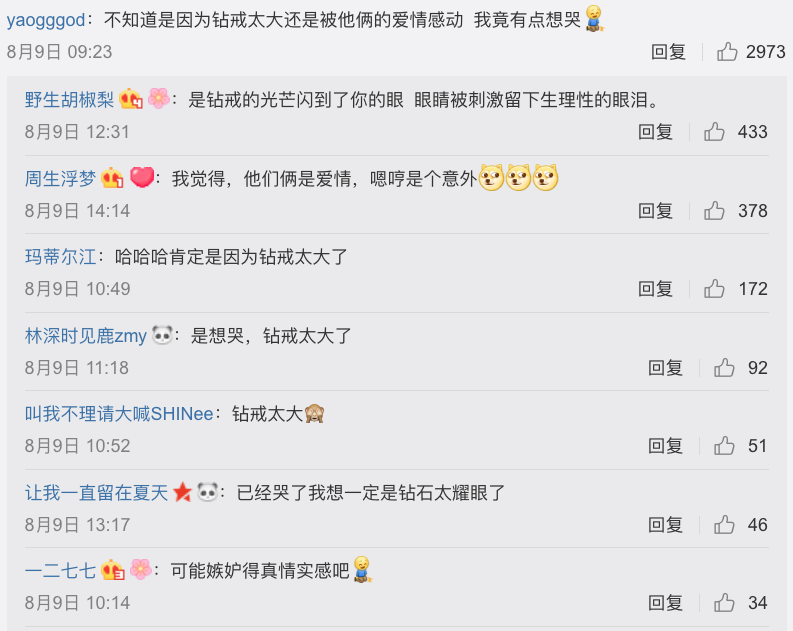The image size is (793, 631).
Task: Click the red heart badge beside 周生浮梦
Action: (142, 177)
